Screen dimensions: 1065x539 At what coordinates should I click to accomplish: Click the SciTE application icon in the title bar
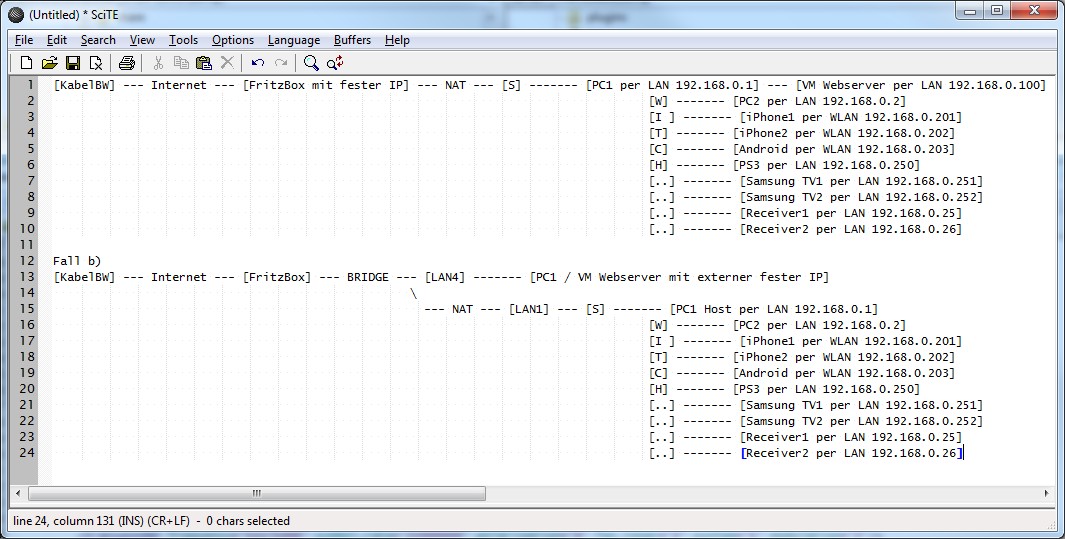16,14
